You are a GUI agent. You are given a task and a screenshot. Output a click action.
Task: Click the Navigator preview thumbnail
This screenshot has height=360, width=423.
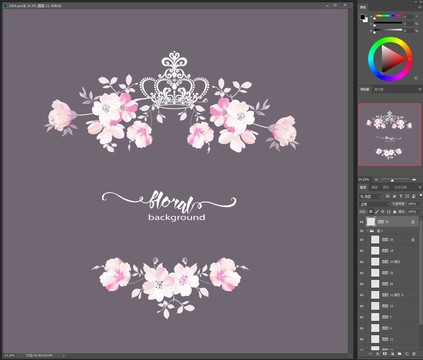pos(389,134)
